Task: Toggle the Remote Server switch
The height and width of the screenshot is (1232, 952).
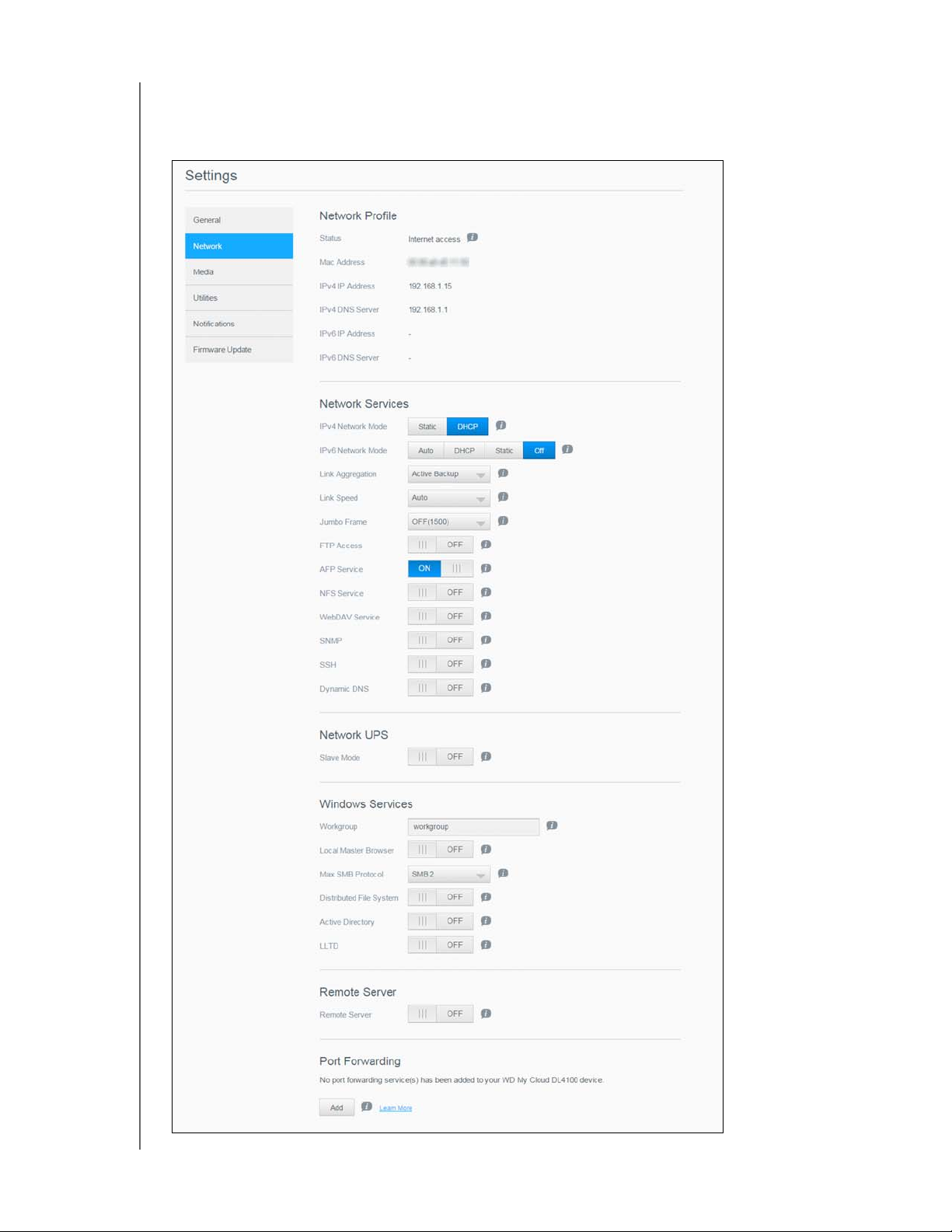Action: (x=441, y=1014)
